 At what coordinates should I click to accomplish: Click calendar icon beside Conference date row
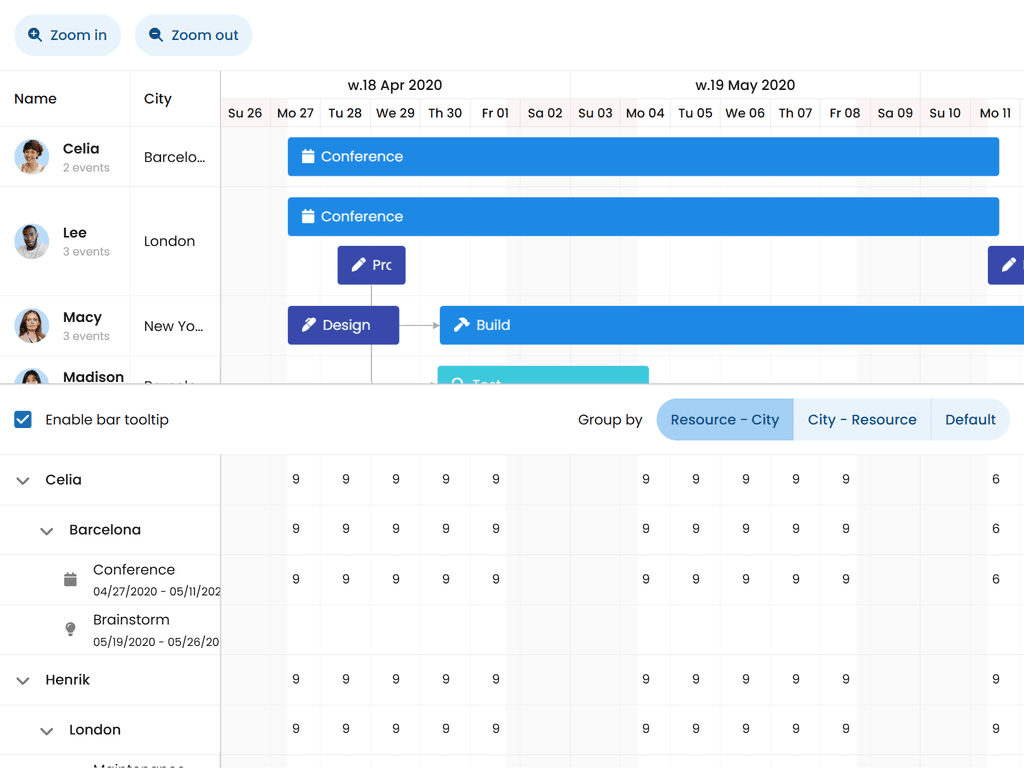(70, 580)
